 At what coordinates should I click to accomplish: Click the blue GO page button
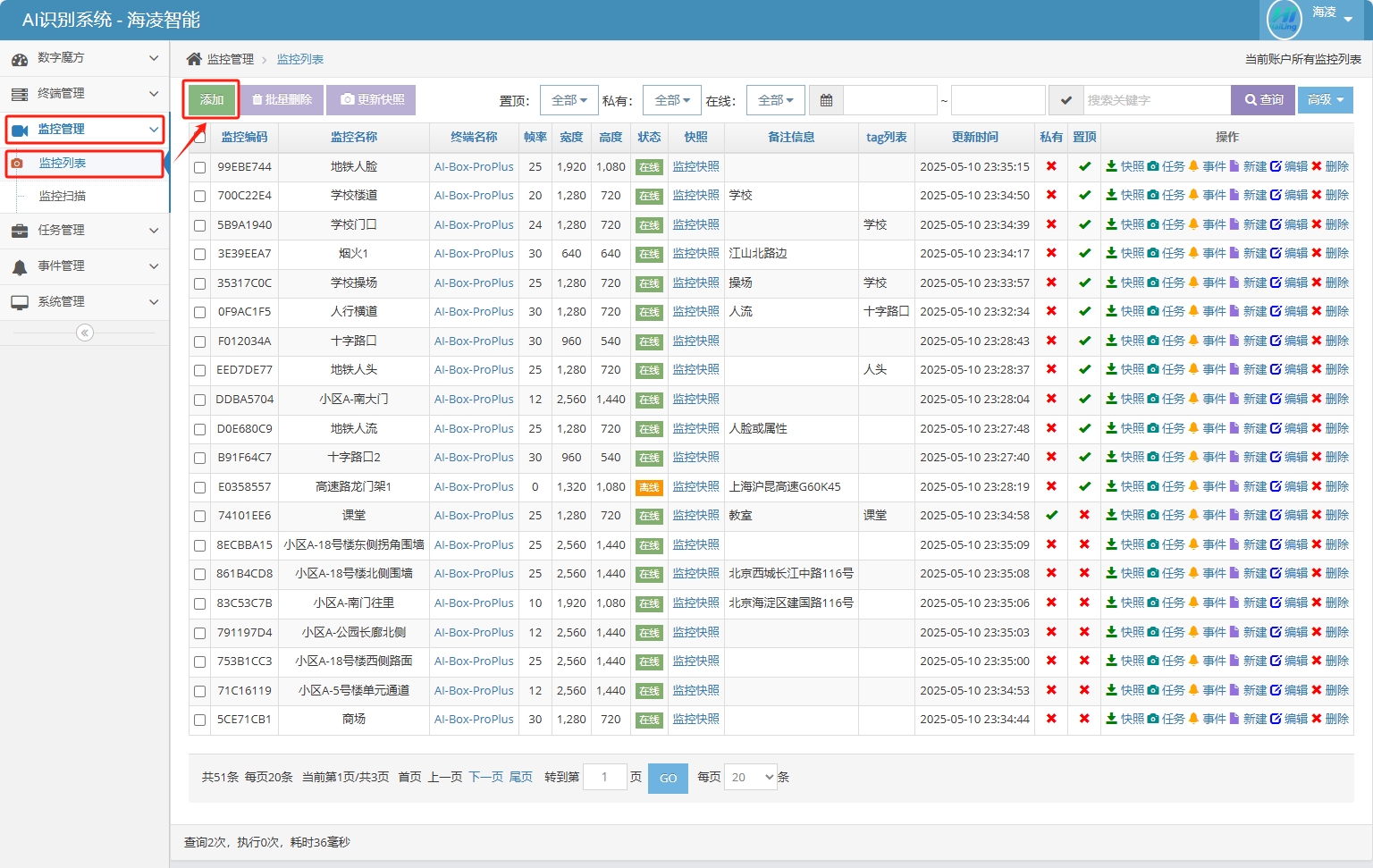[668, 778]
